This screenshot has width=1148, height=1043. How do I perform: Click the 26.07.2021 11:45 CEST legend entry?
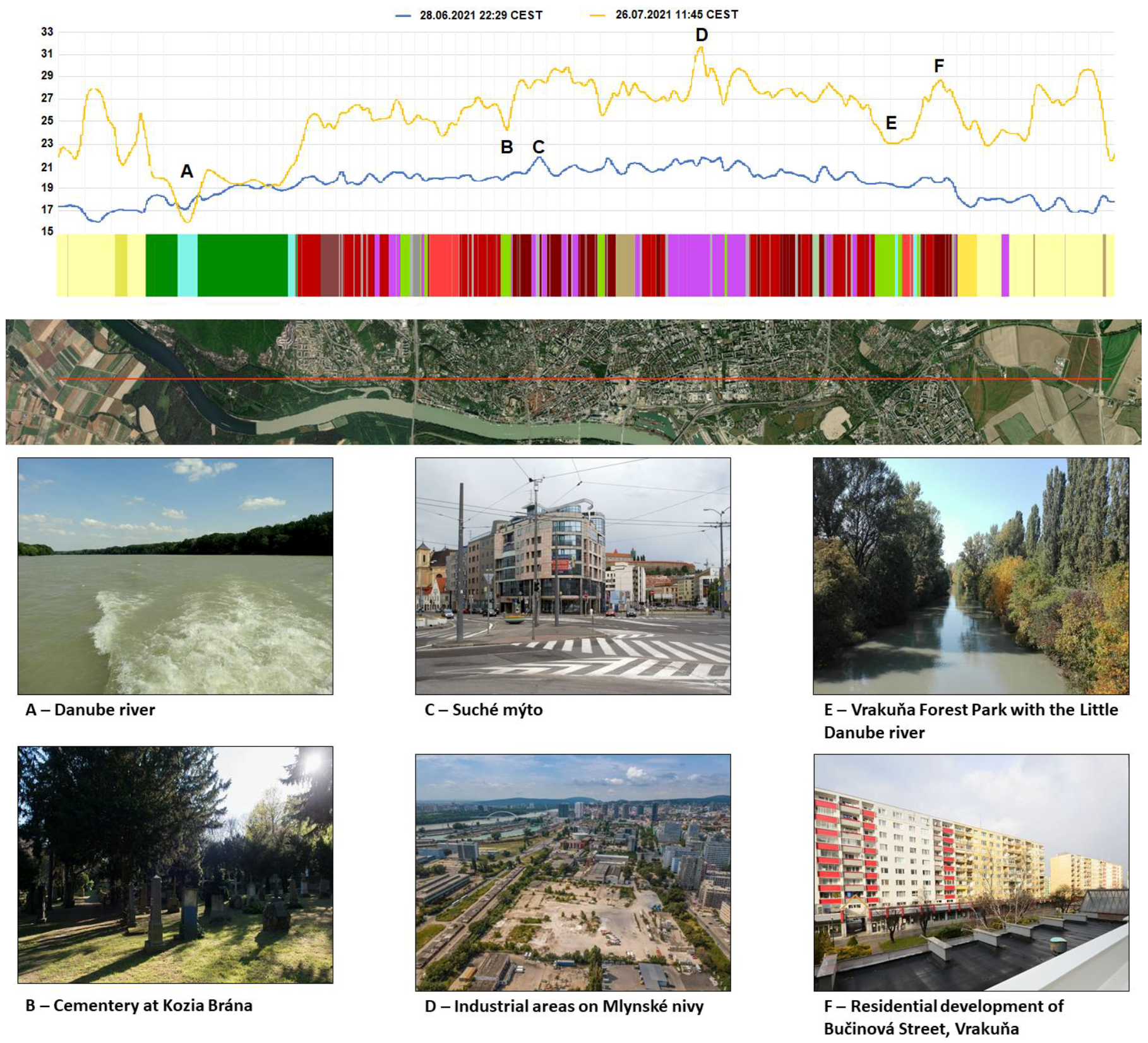coord(677,15)
